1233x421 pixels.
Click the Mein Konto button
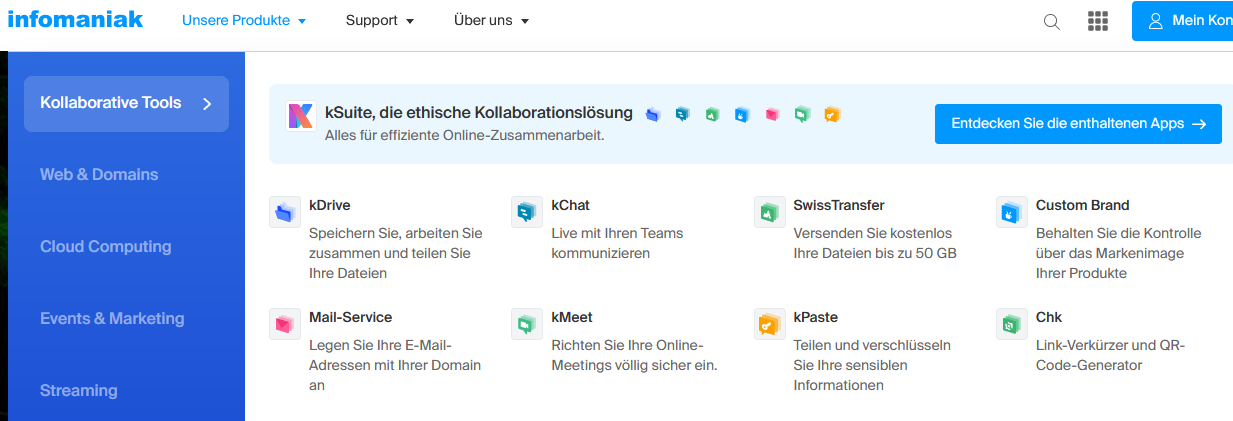coord(1187,21)
